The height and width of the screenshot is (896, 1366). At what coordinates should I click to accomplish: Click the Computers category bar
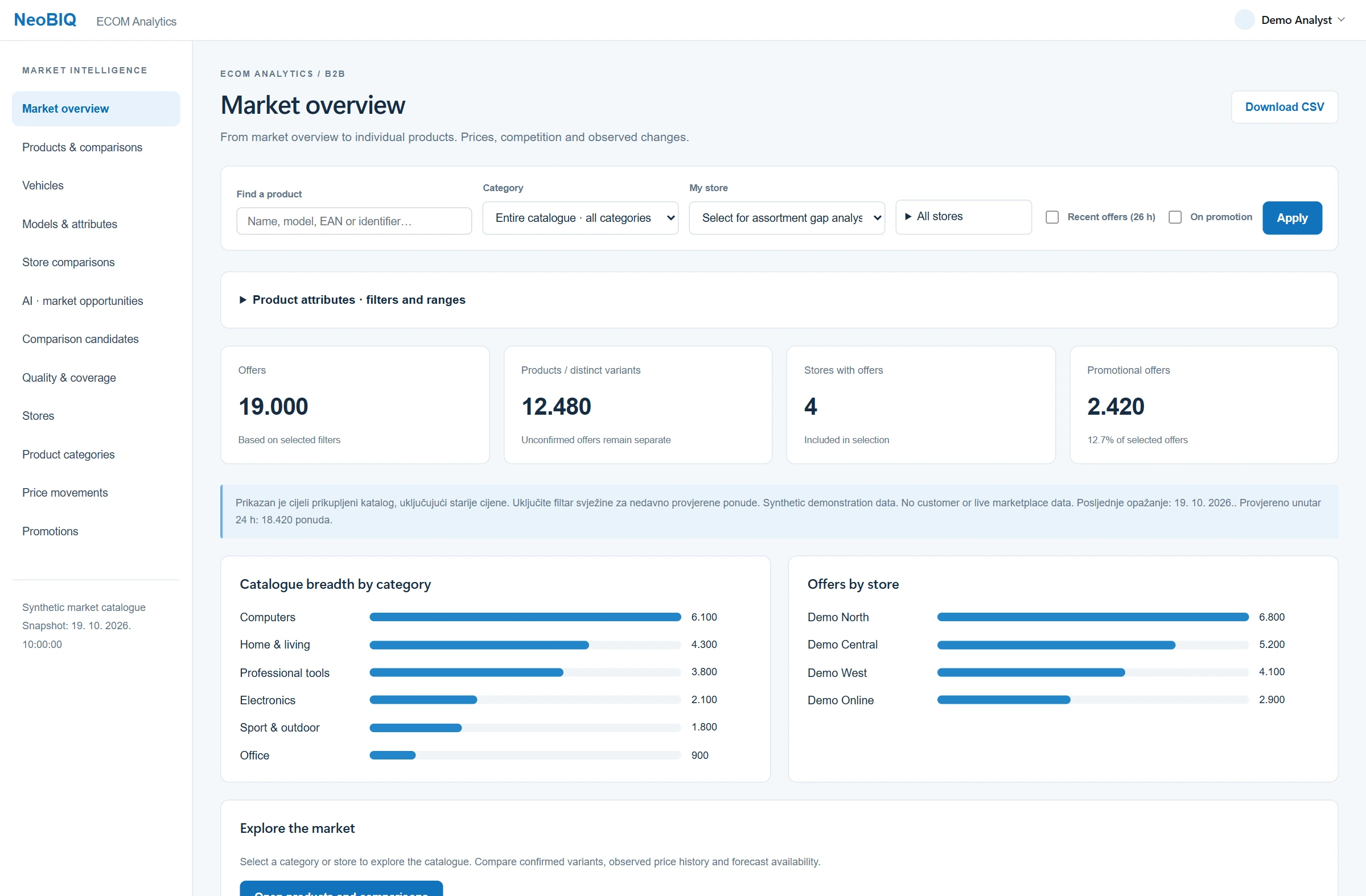coord(525,617)
